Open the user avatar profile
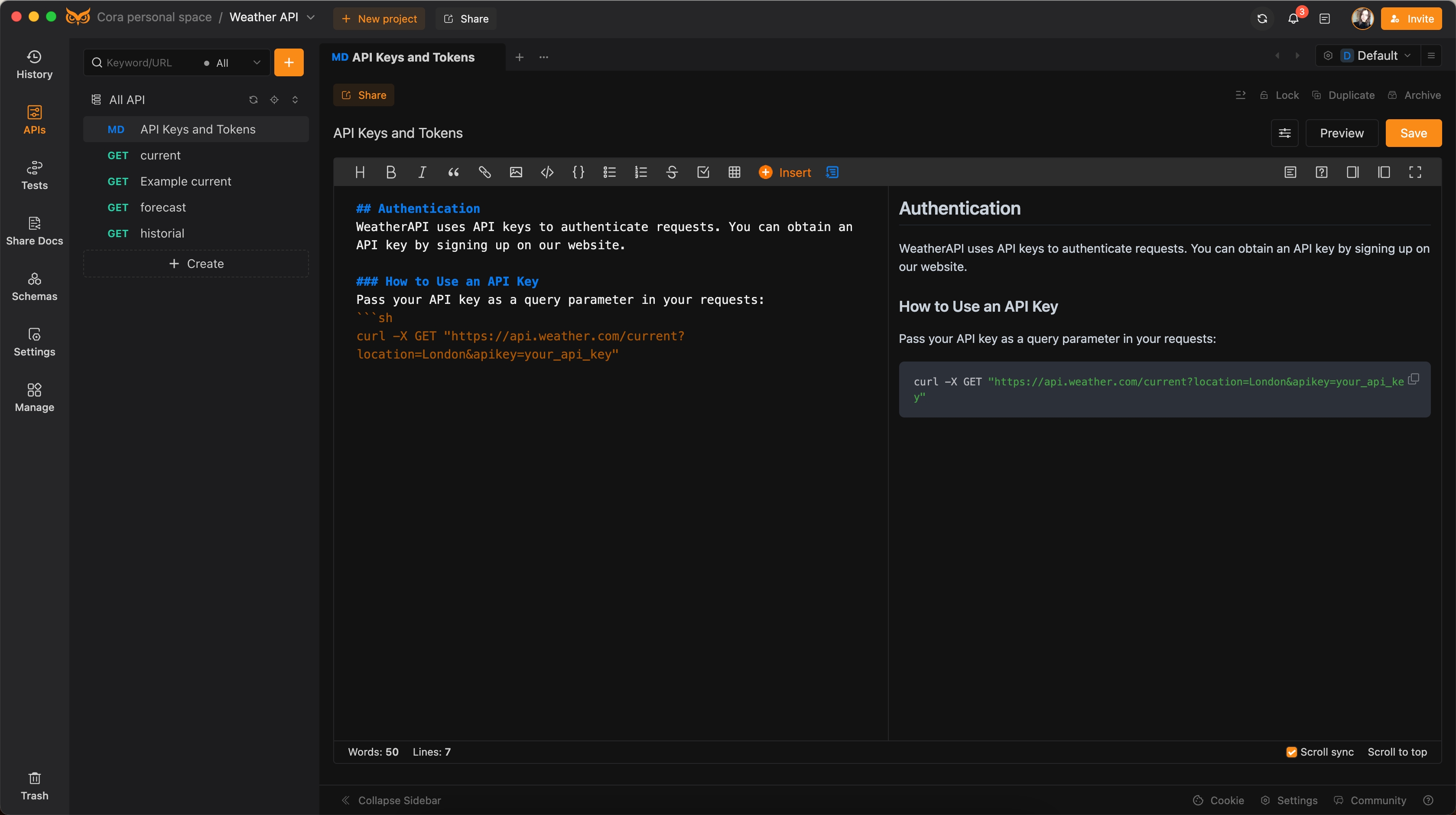Screen dimensions: 1456x815 point(1363,19)
